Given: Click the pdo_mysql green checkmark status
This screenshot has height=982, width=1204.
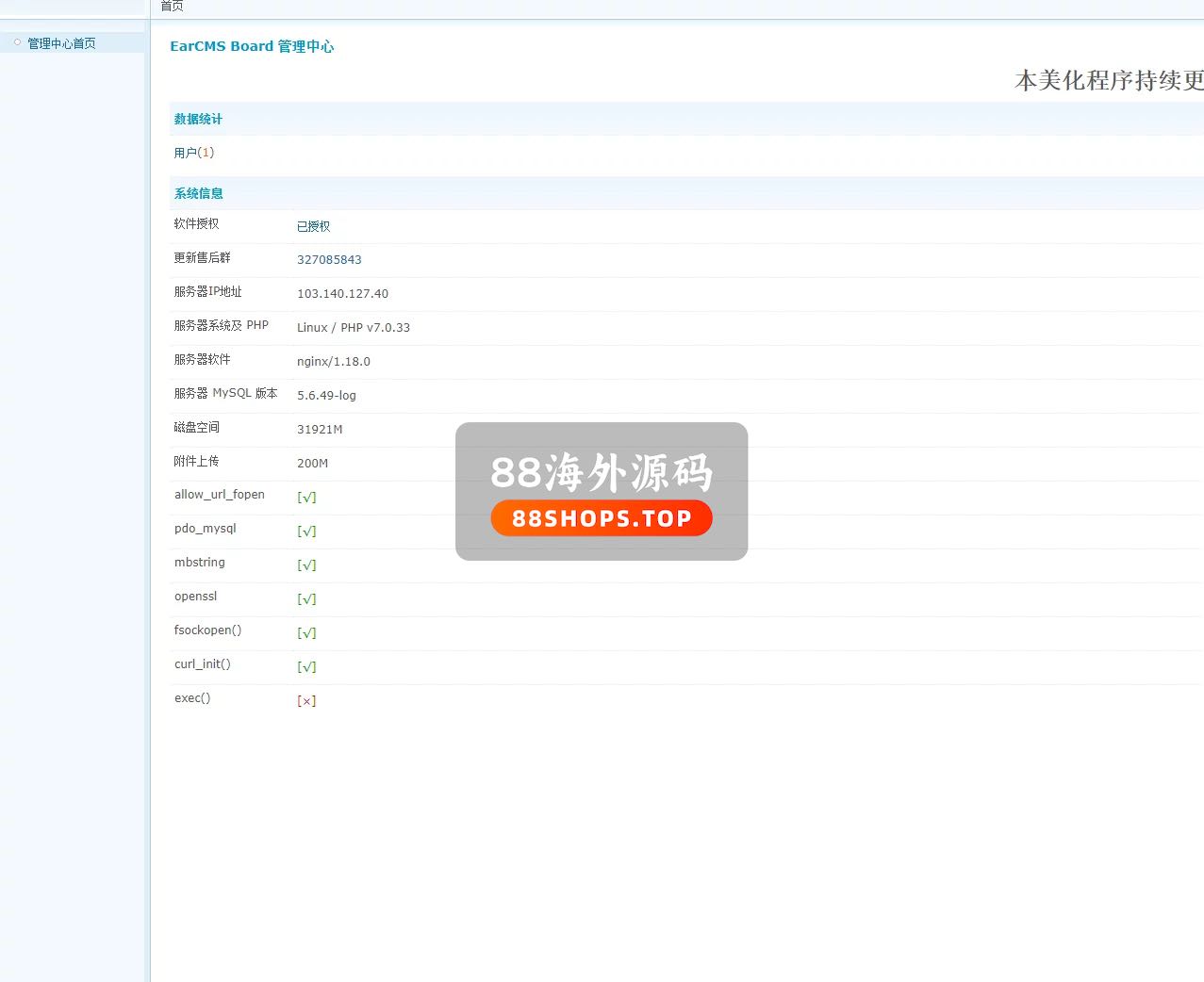Looking at the screenshot, I should tap(306, 532).
